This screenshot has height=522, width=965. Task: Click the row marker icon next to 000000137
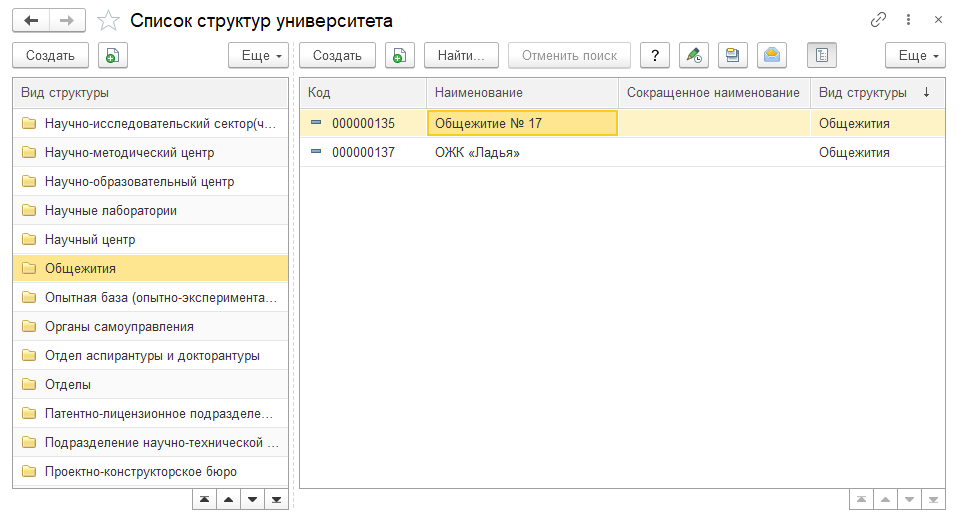coord(316,151)
